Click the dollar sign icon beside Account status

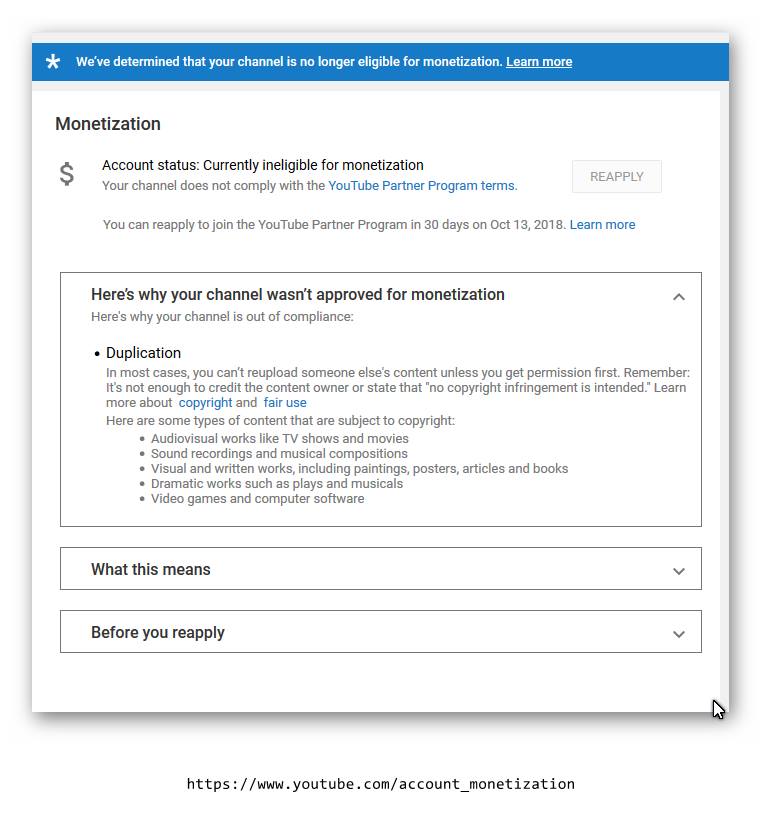(67, 174)
